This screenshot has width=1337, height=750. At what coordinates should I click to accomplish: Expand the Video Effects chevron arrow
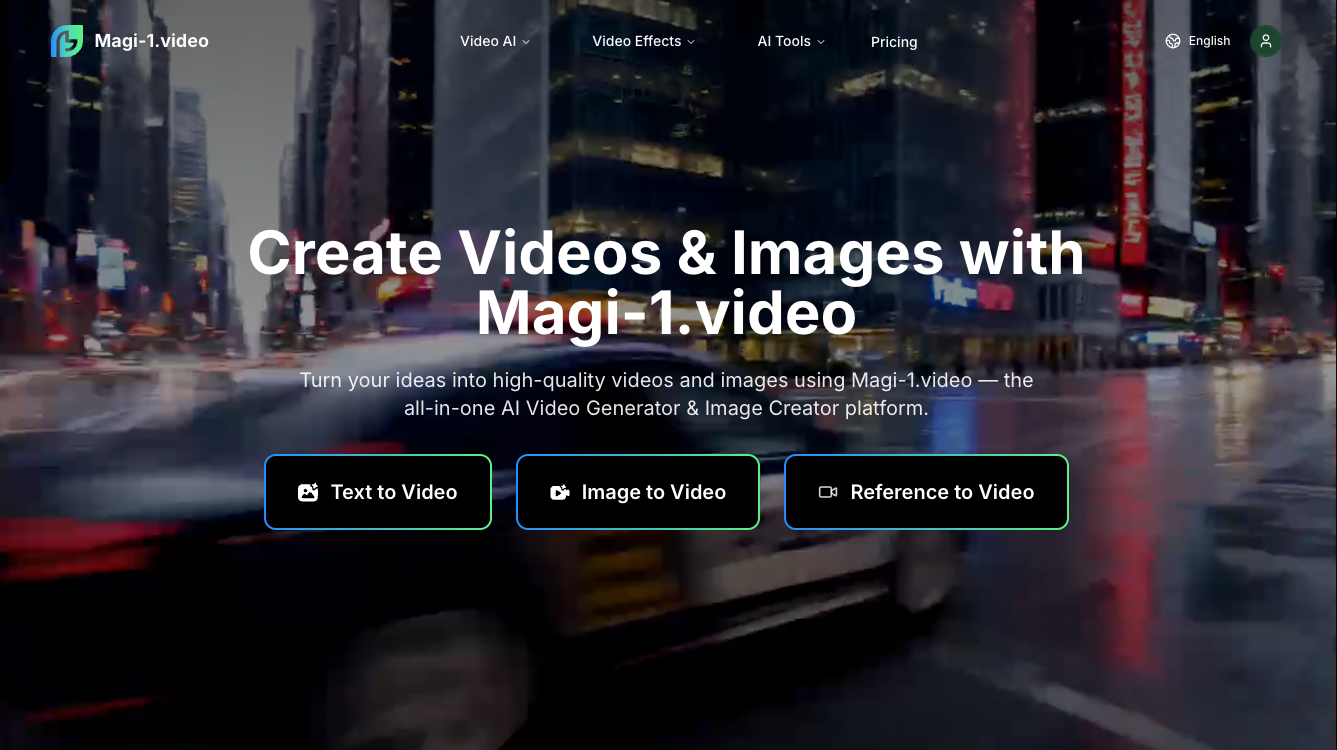pos(691,42)
